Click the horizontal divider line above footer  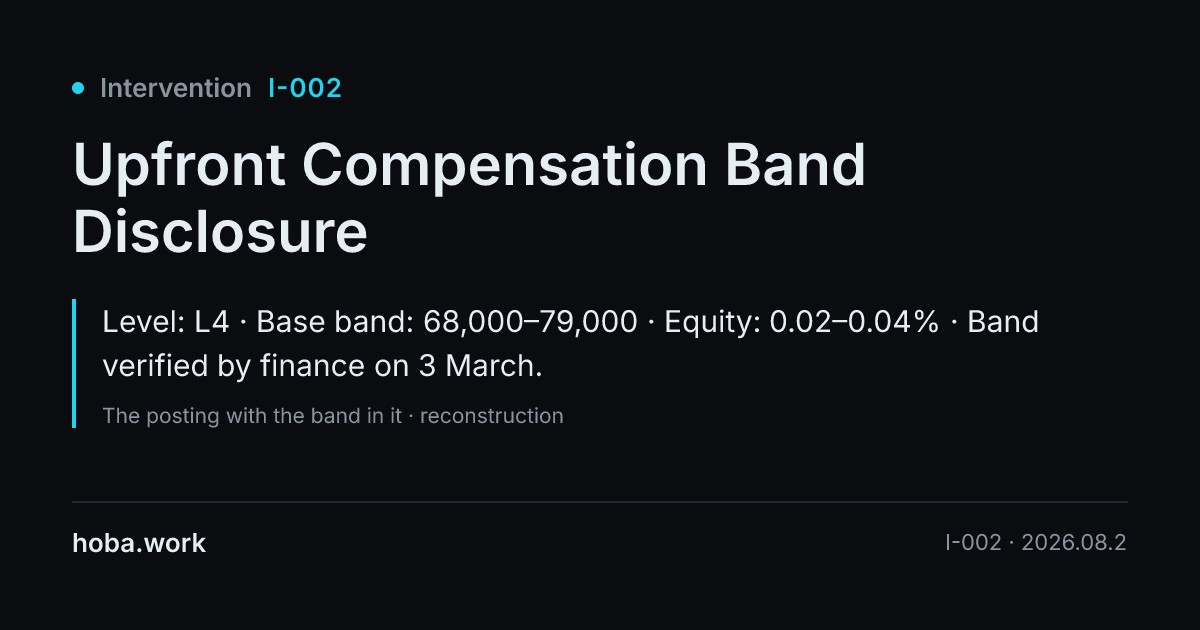(600, 501)
